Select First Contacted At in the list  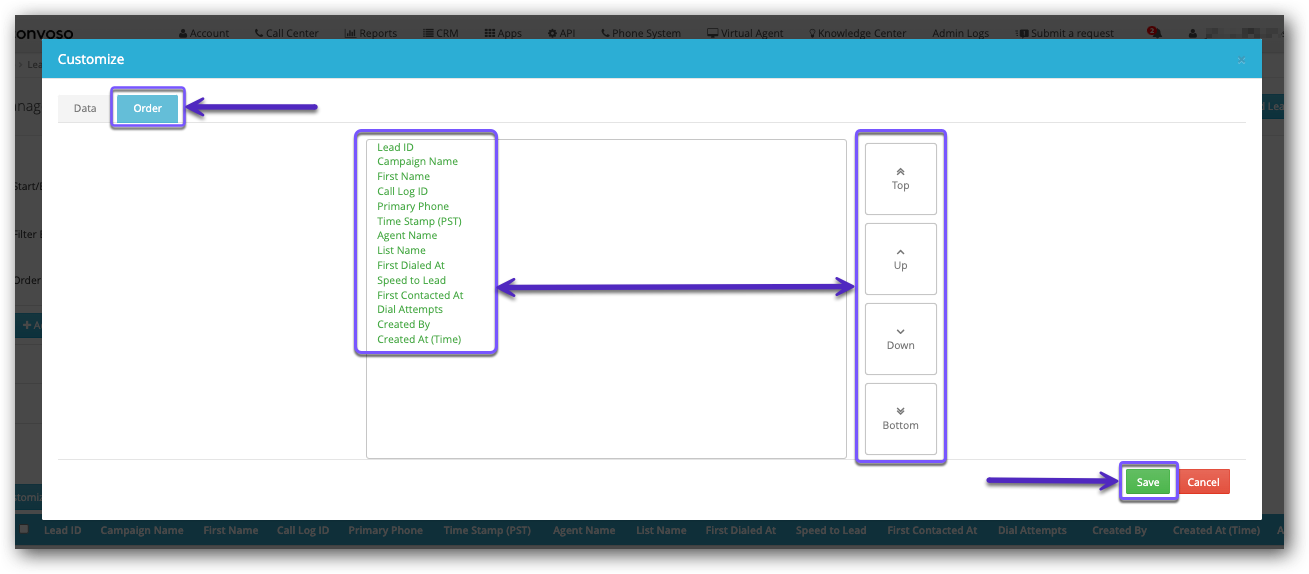pos(420,295)
